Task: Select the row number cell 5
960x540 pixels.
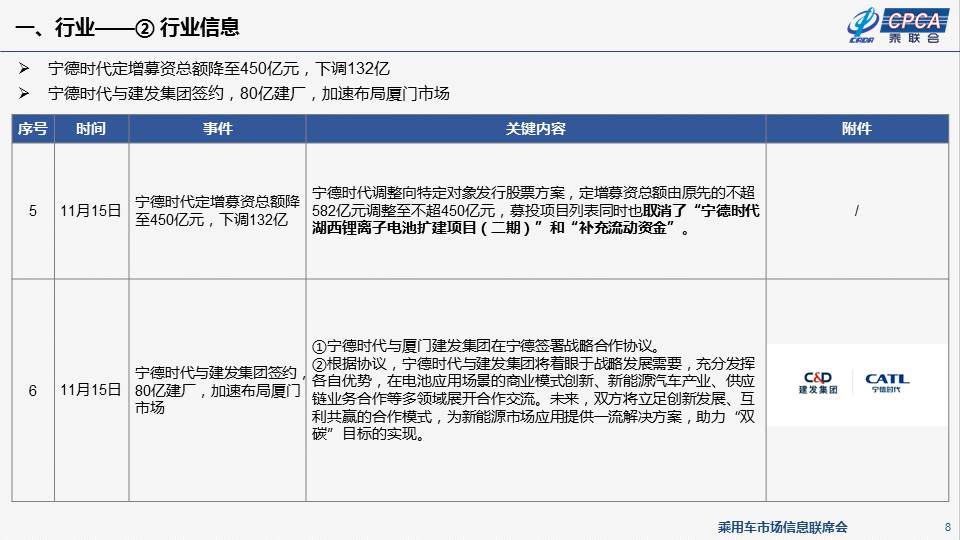Action: coord(33,211)
